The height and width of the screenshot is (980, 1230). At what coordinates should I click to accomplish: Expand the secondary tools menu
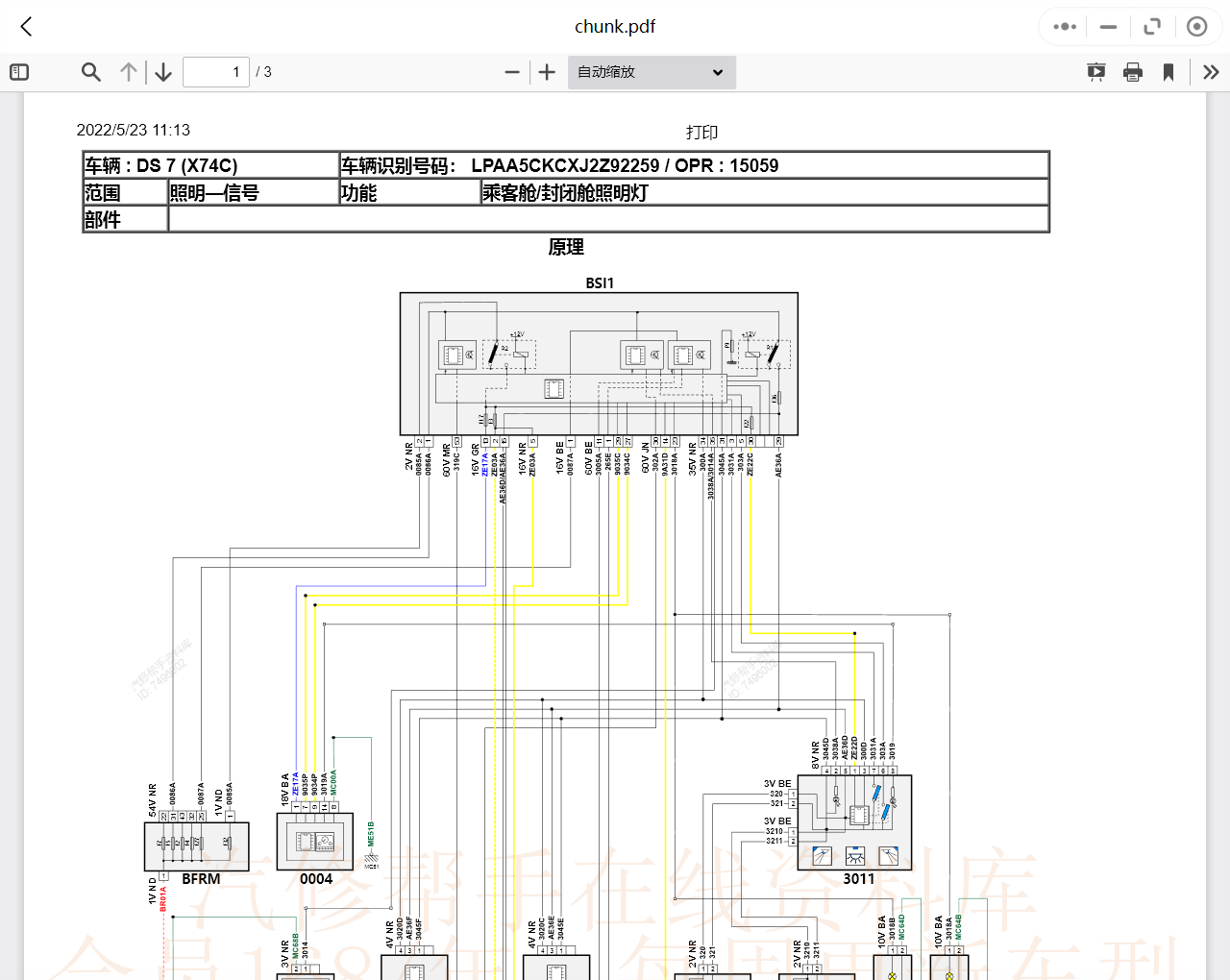1211,72
